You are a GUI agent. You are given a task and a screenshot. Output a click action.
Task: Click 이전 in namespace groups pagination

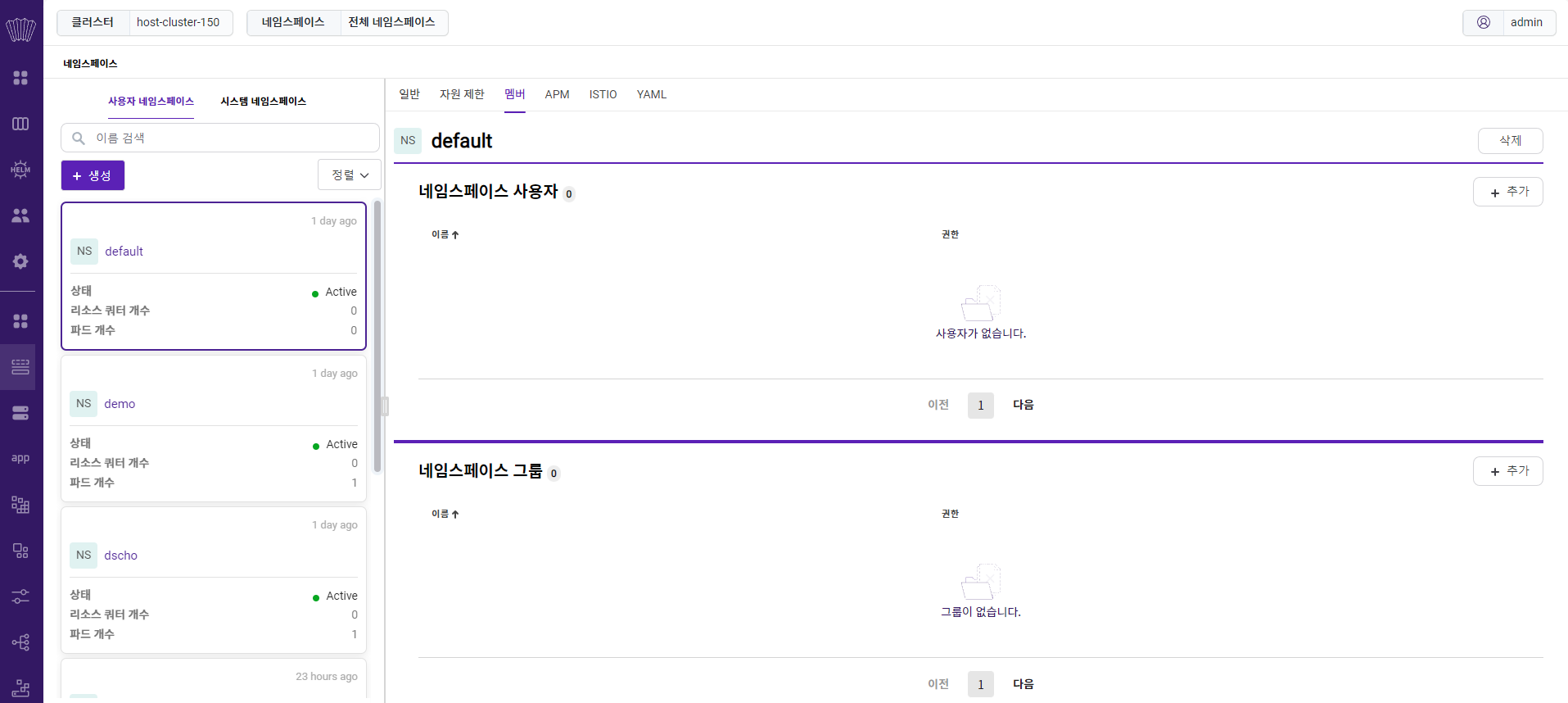(x=938, y=684)
